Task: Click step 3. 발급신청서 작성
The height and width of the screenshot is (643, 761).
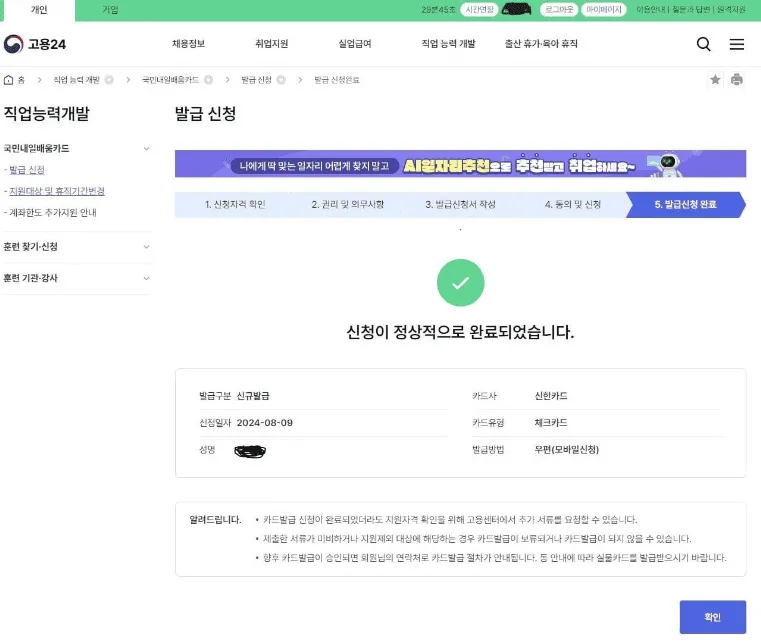Action: pyautogui.click(x=460, y=204)
